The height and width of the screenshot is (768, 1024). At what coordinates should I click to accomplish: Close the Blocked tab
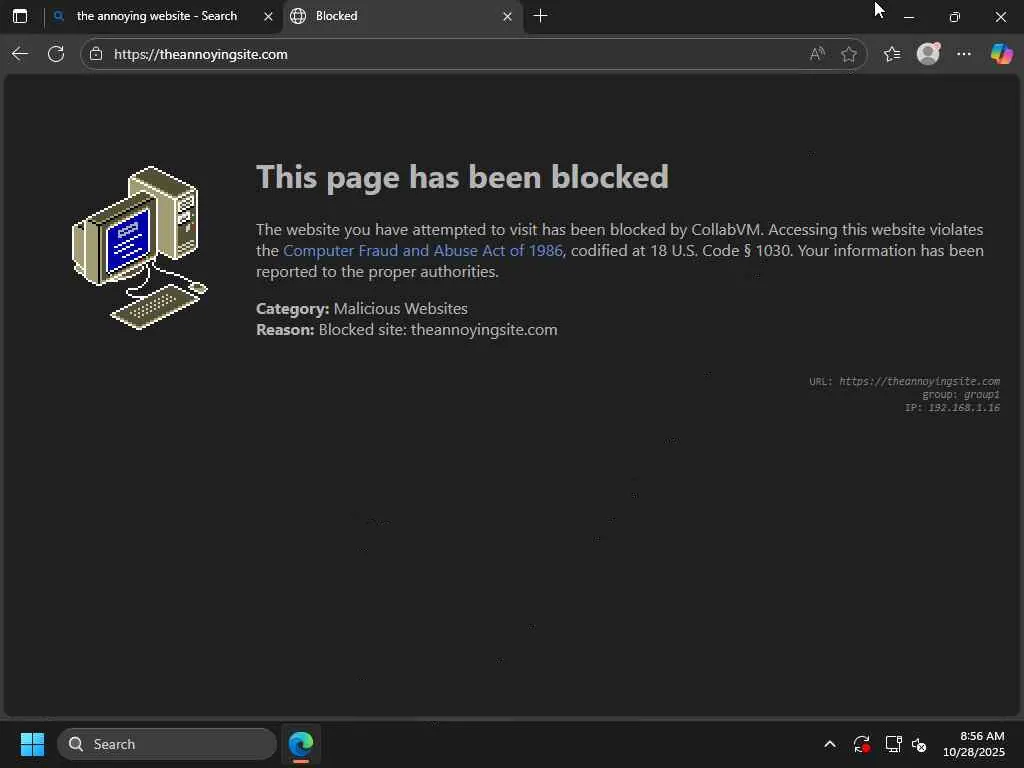[507, 17]
